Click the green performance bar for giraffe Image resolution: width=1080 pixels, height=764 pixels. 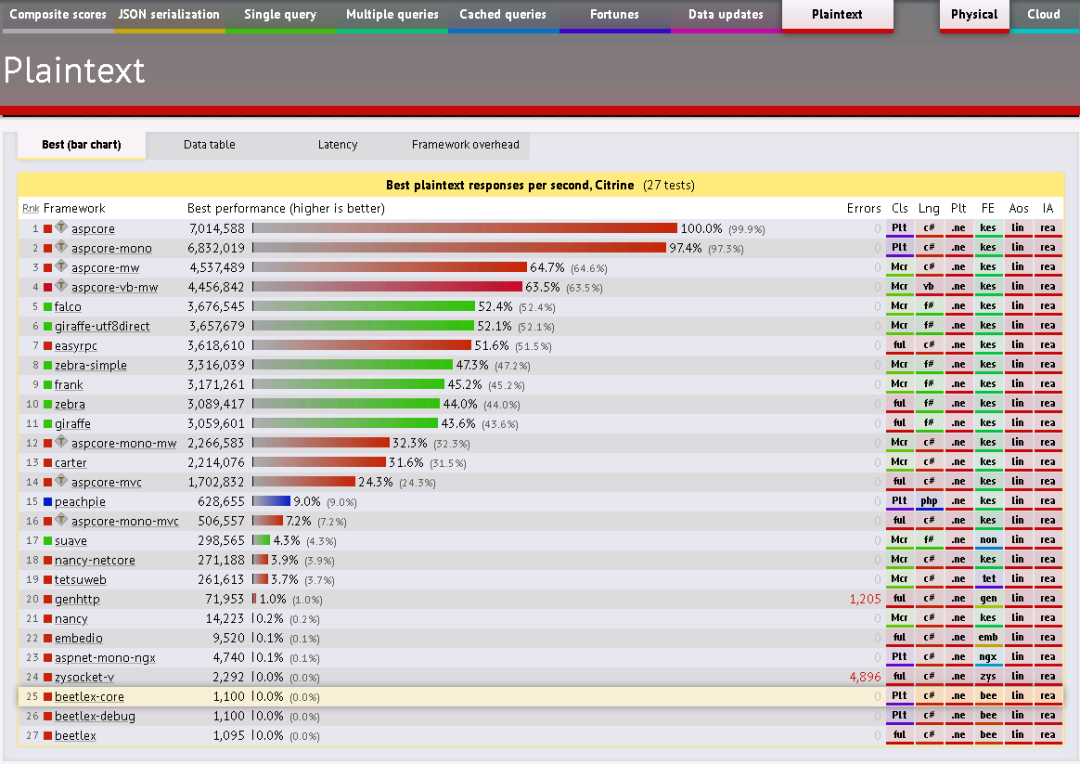click(x=345, y=424)
